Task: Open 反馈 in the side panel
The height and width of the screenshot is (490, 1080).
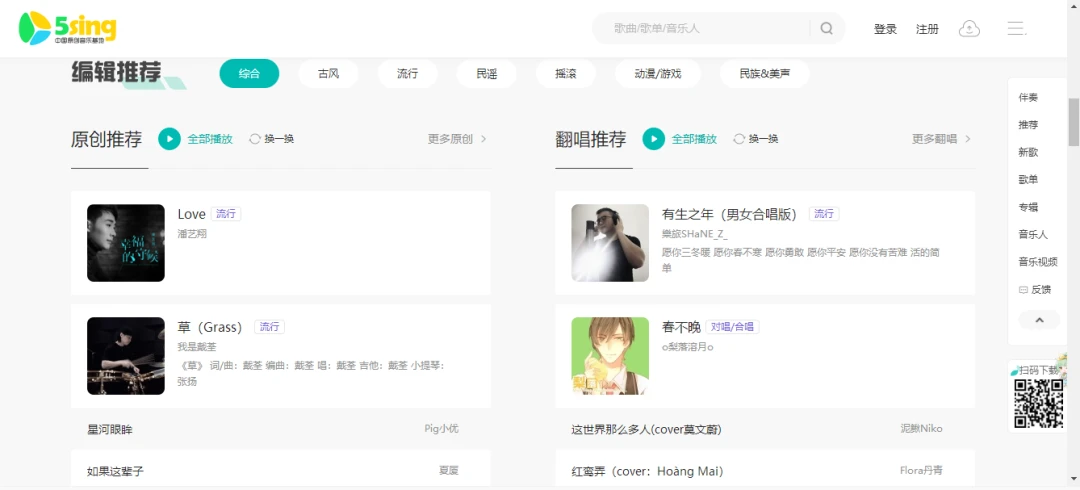Action: tap(1035, 290)
